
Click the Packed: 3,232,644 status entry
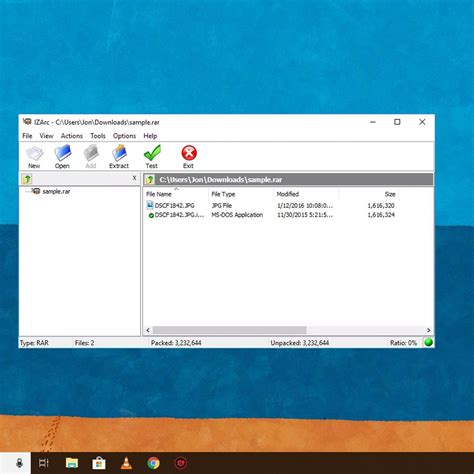pyautogui.click(x=176, y=343)
